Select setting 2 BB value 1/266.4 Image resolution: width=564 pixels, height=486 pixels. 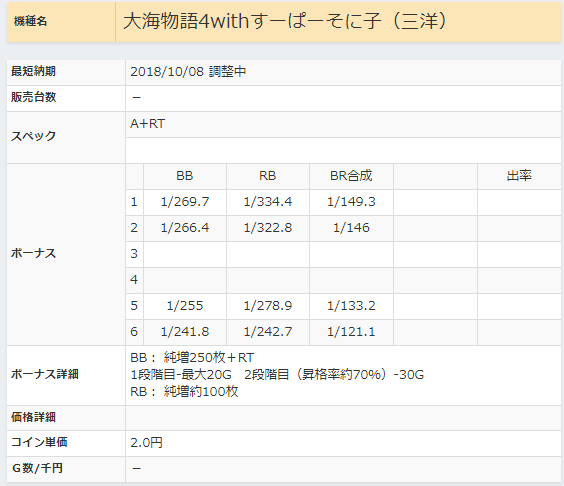tap(185, 228)
